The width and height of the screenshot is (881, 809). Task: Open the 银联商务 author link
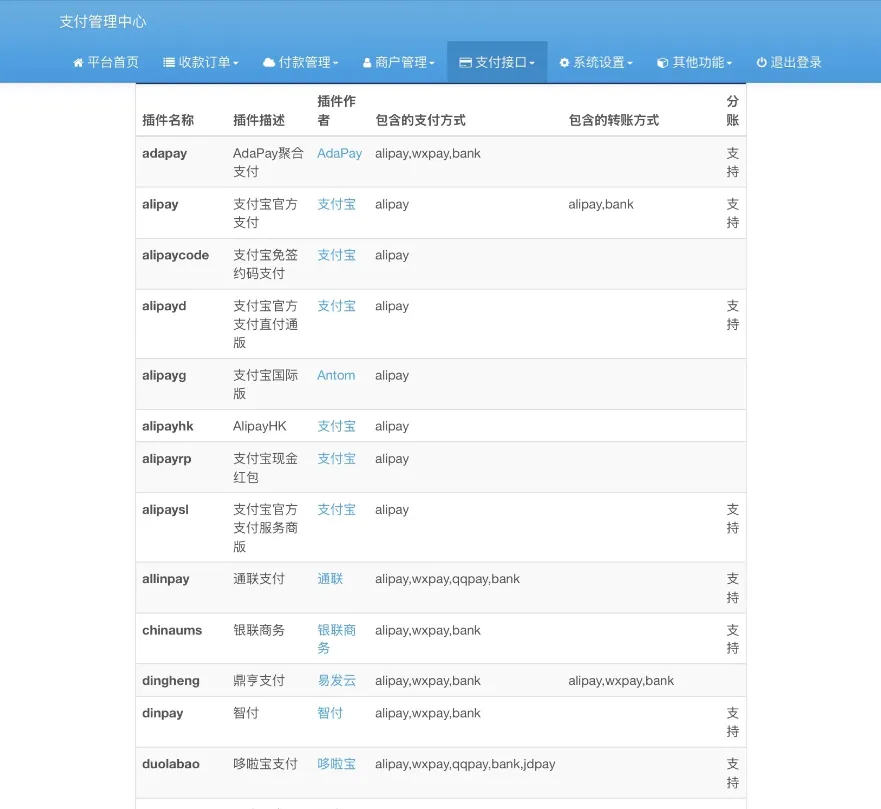tap(337, 639)
